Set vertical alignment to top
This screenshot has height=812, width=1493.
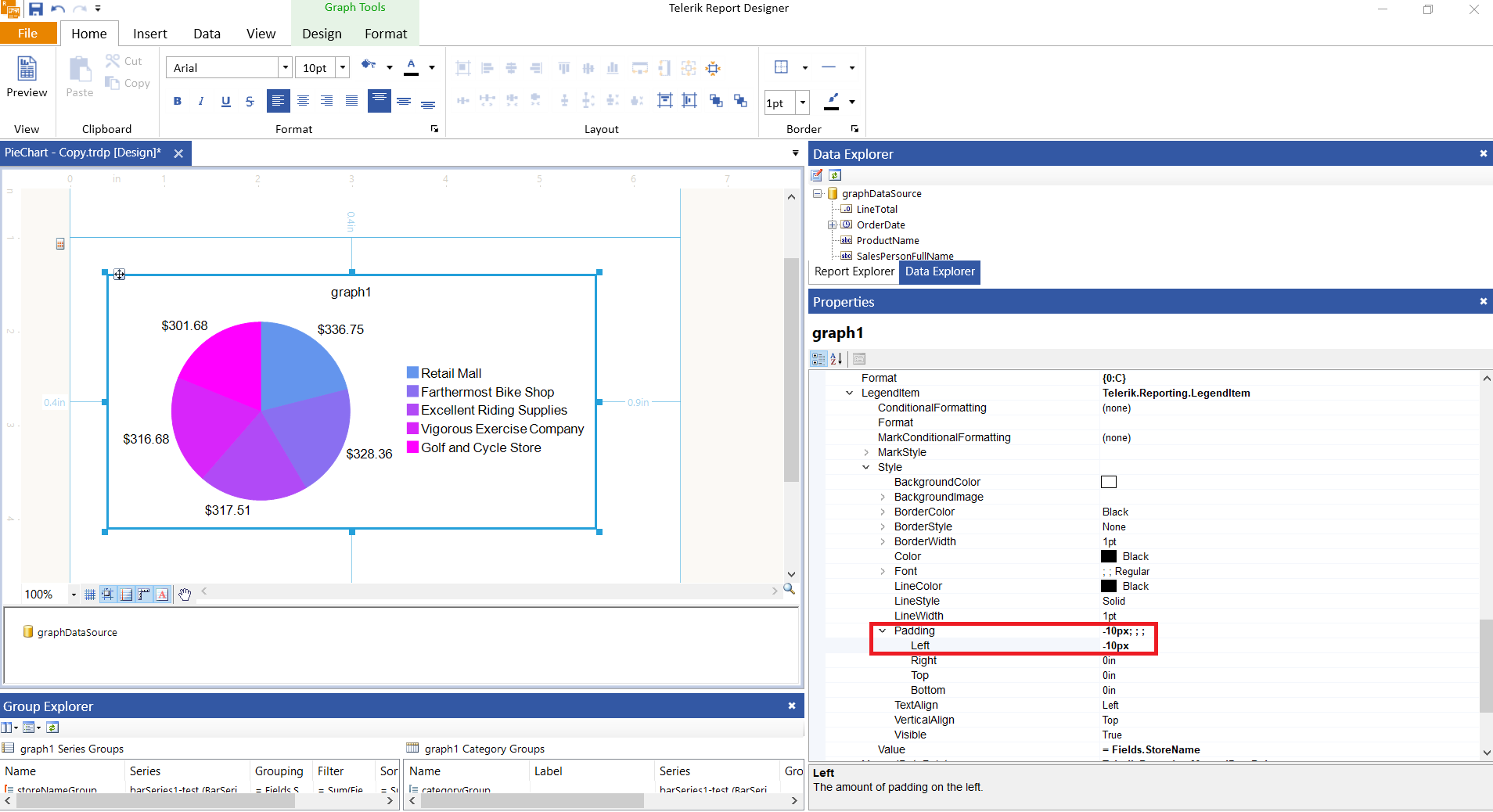(380, 100)
